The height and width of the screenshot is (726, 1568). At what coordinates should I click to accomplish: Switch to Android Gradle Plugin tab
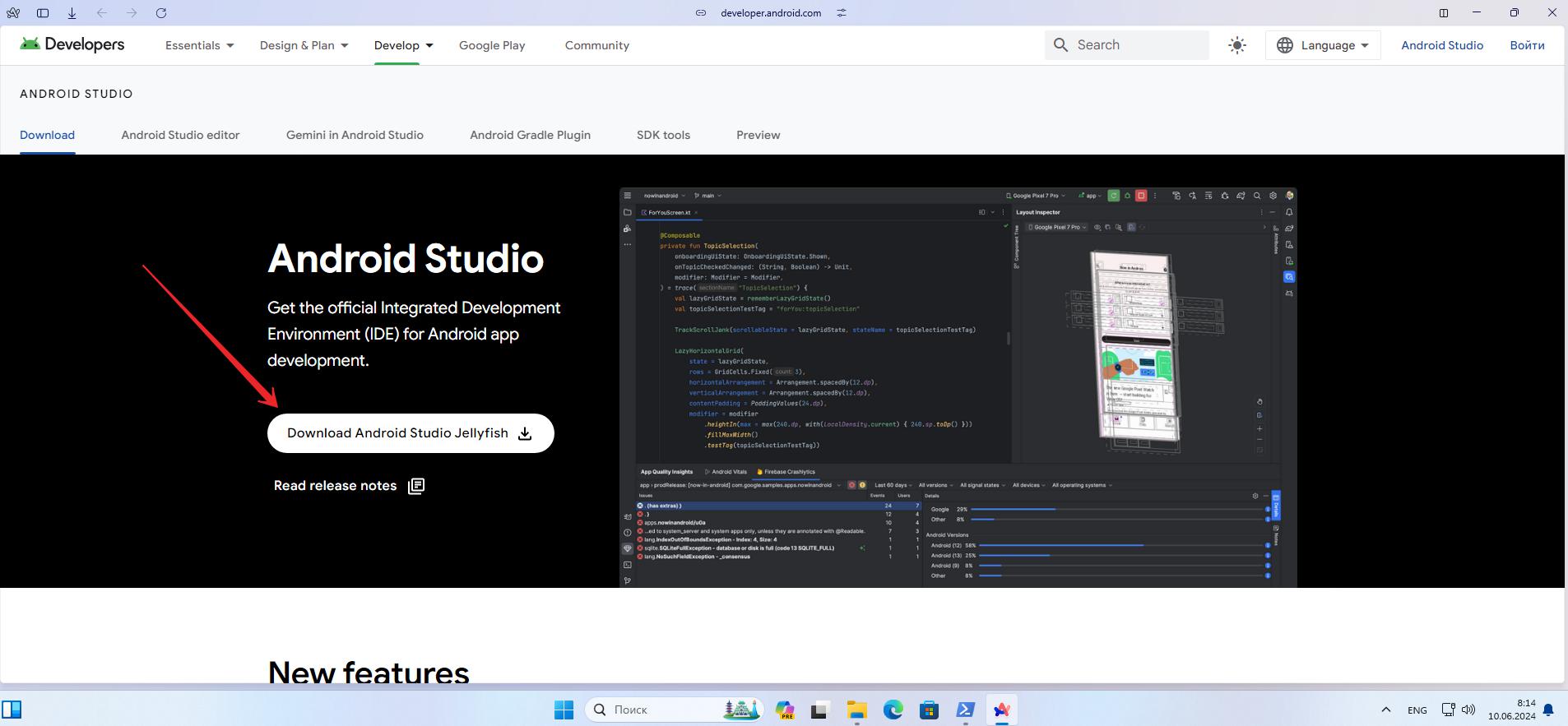(x=530, y=135)
